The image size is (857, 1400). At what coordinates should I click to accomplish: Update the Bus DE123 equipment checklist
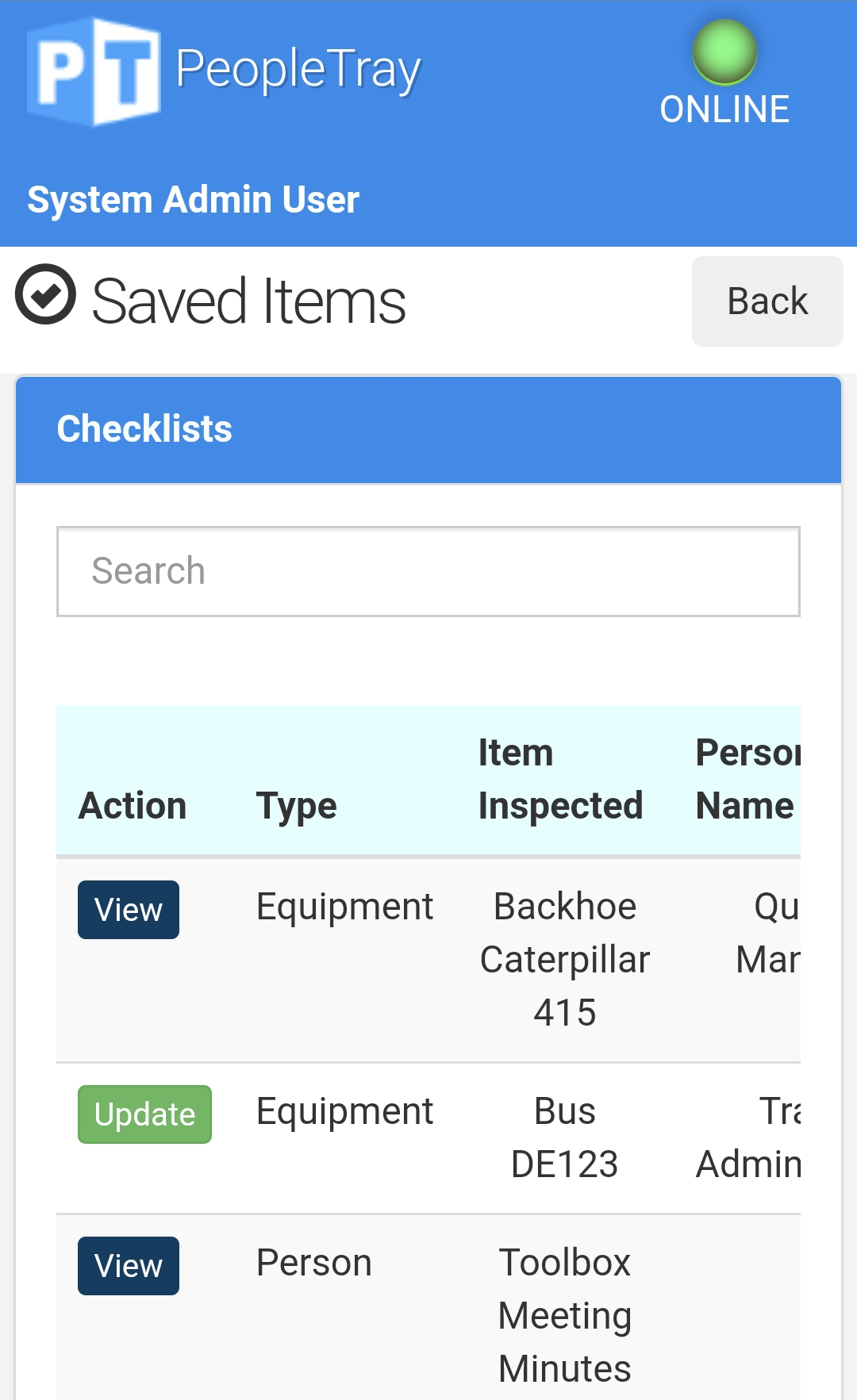tap(144, 1114)
